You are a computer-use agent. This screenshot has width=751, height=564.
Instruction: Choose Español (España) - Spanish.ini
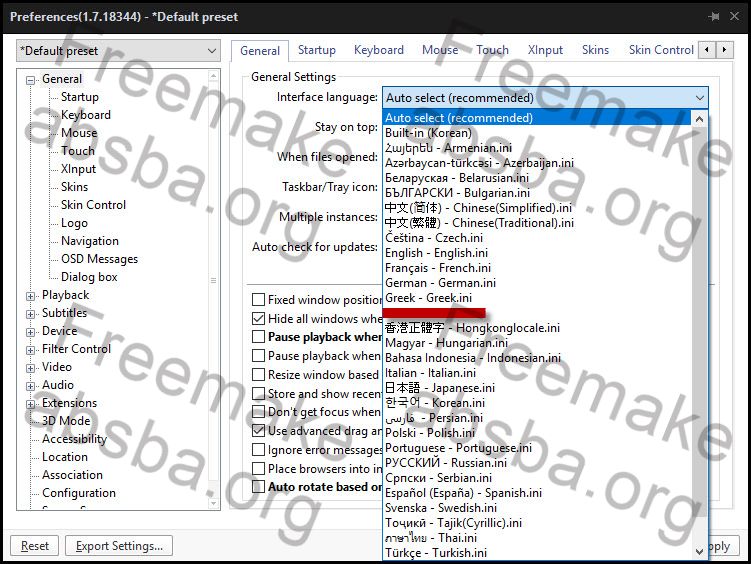537,493
